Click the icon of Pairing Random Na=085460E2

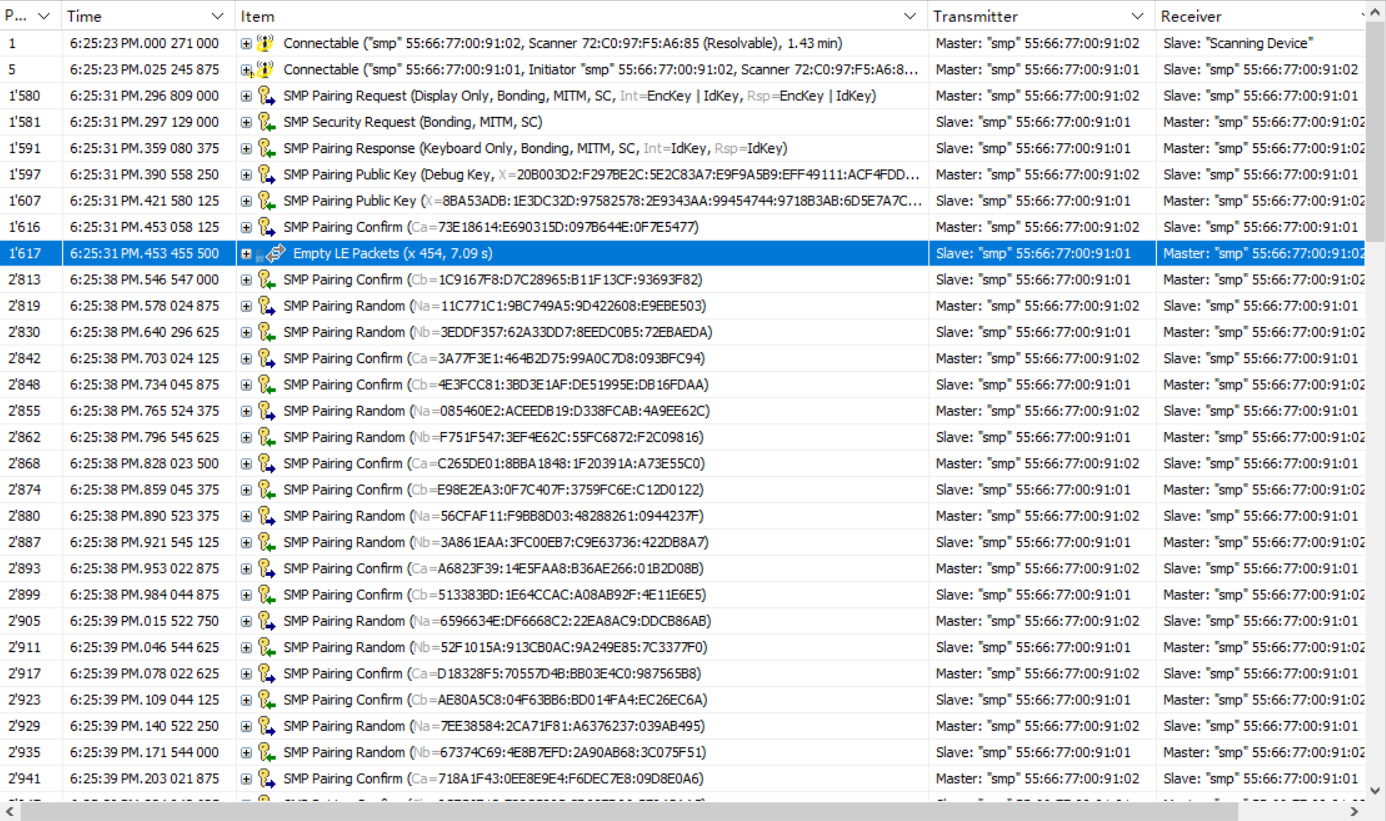coord(265,411)
